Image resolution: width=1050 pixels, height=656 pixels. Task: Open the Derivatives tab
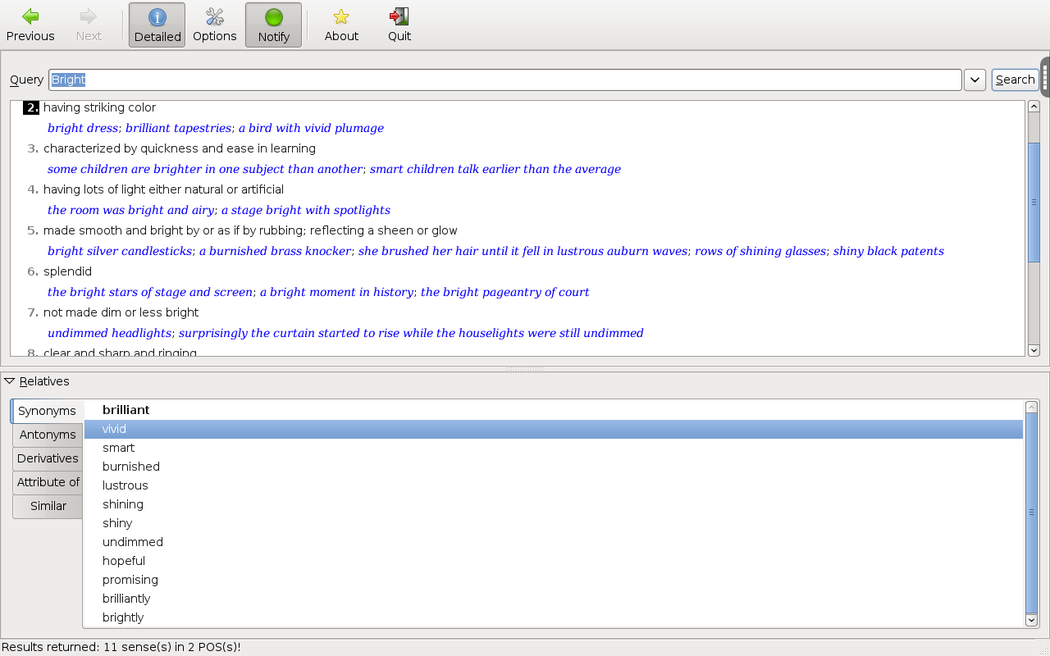[x=47, y=459]
